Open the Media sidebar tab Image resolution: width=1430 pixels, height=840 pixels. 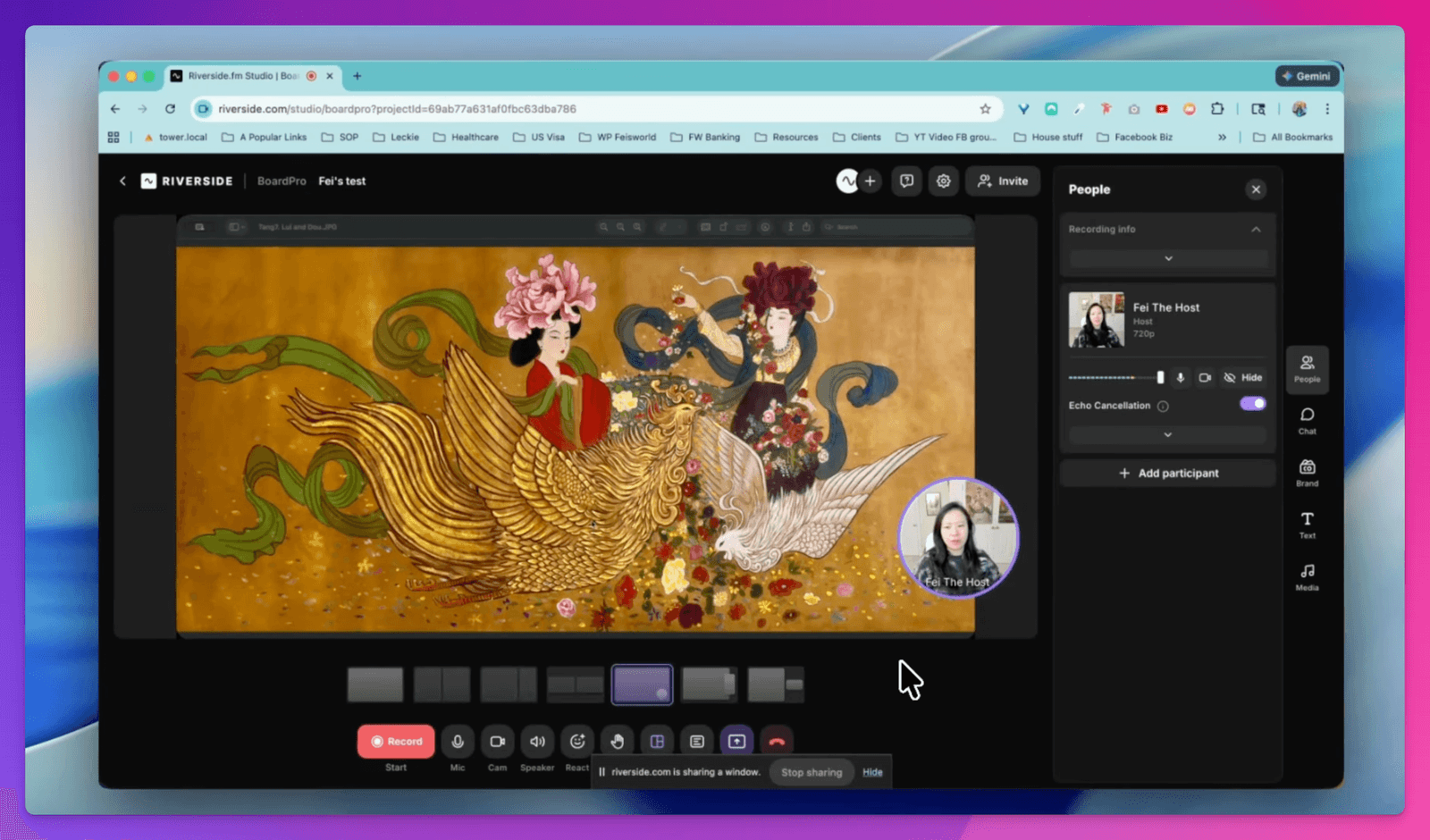1307,577
